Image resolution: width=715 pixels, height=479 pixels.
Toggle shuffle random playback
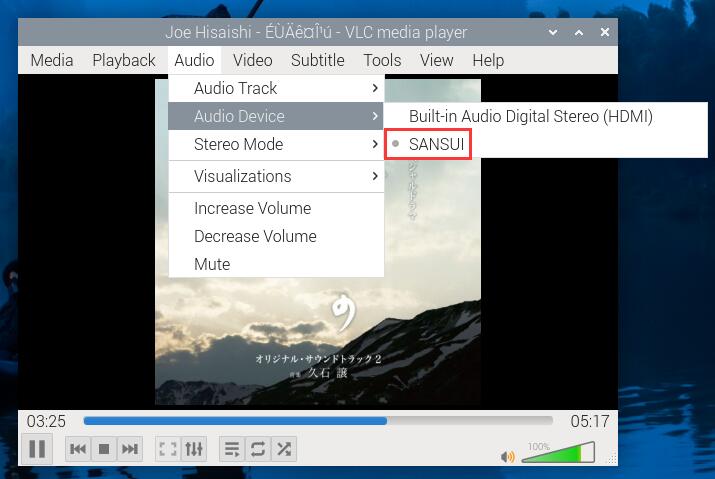tap(284, 450)
